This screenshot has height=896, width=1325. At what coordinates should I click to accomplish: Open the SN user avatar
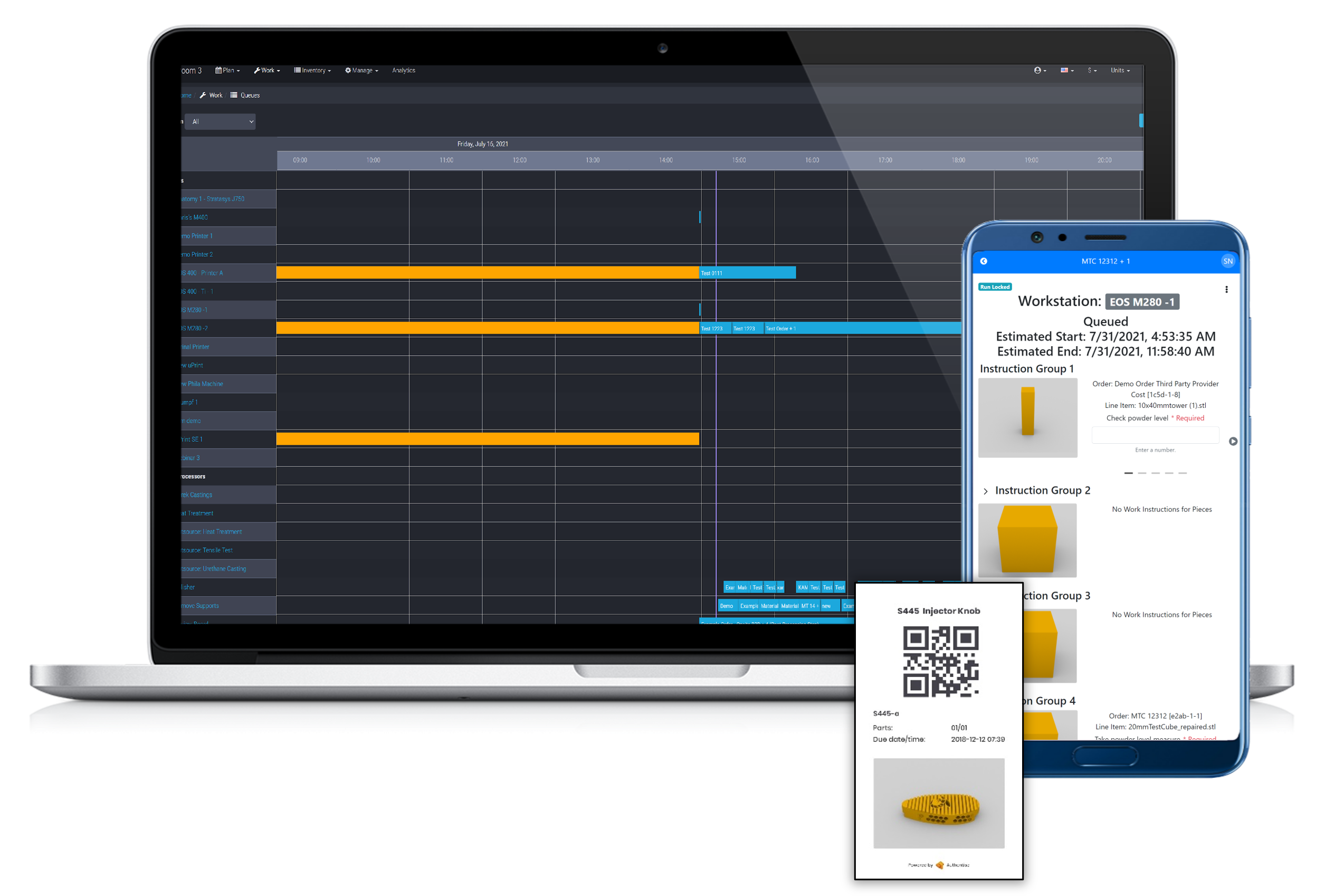[x=1227, y=261]
